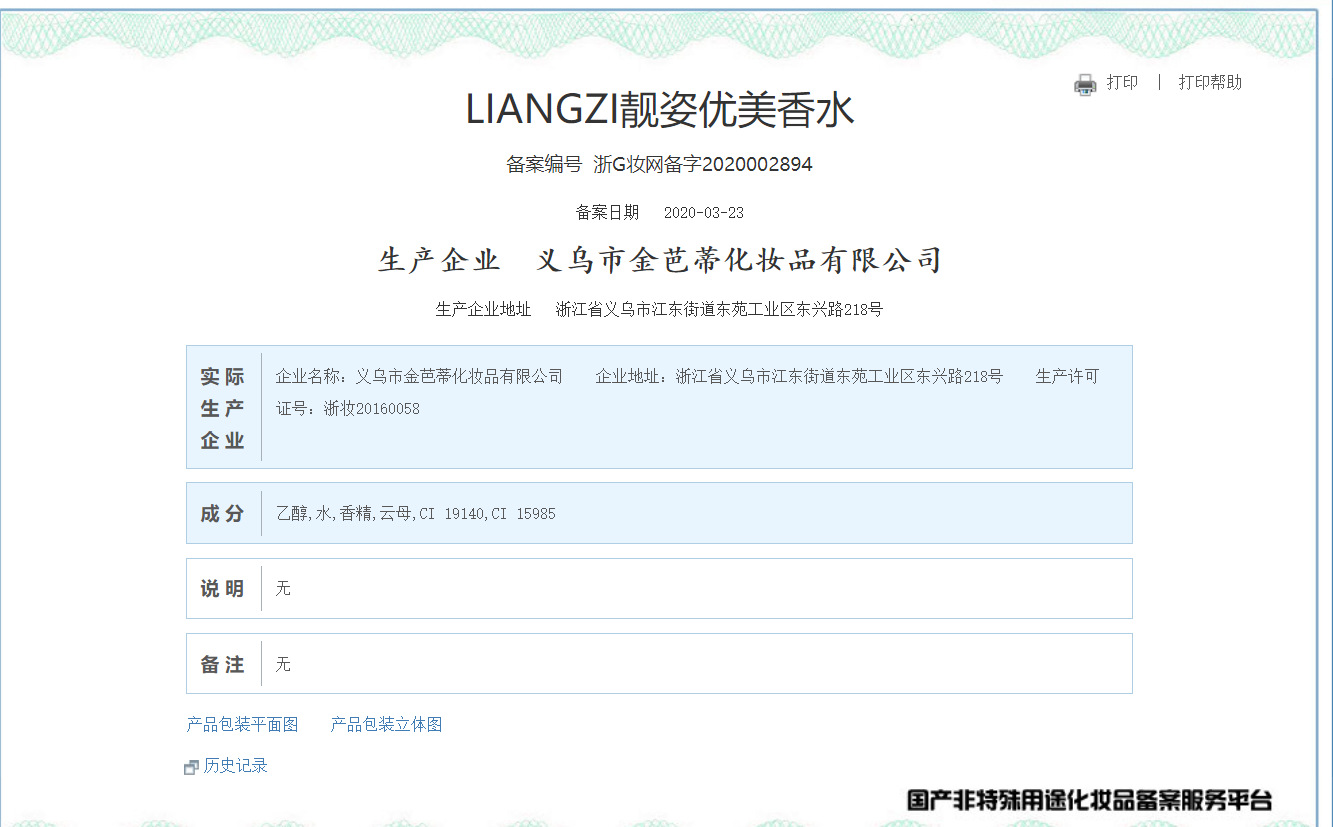
Task: Click 备案日期 label
Action: click(x=607, y=213)
